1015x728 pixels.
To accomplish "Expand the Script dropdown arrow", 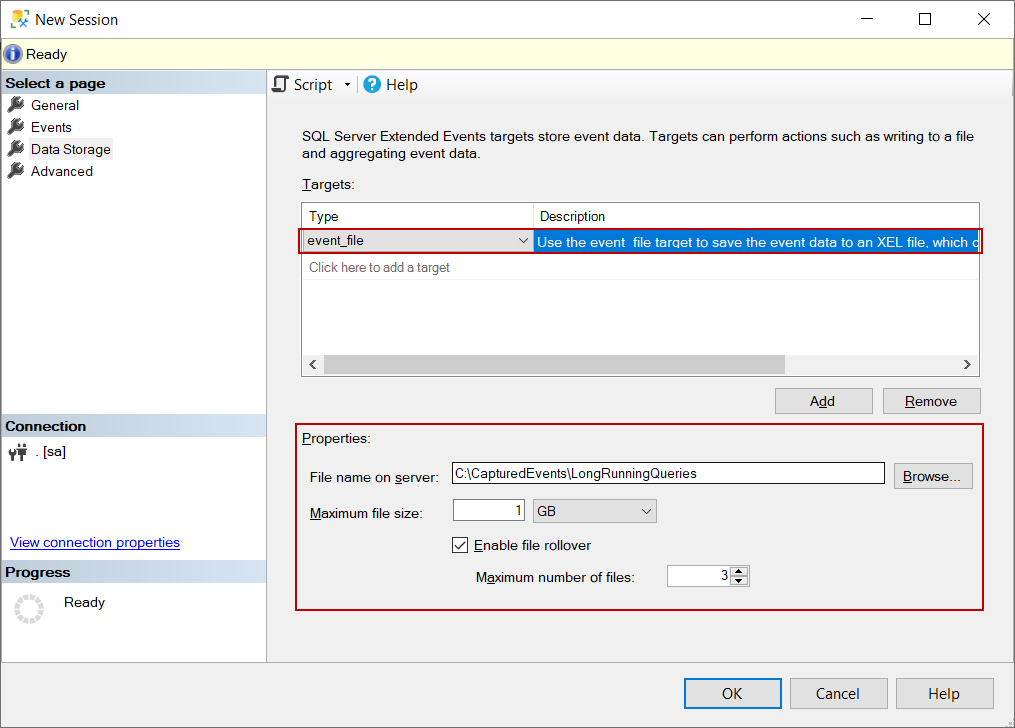I will coord(347,85).
